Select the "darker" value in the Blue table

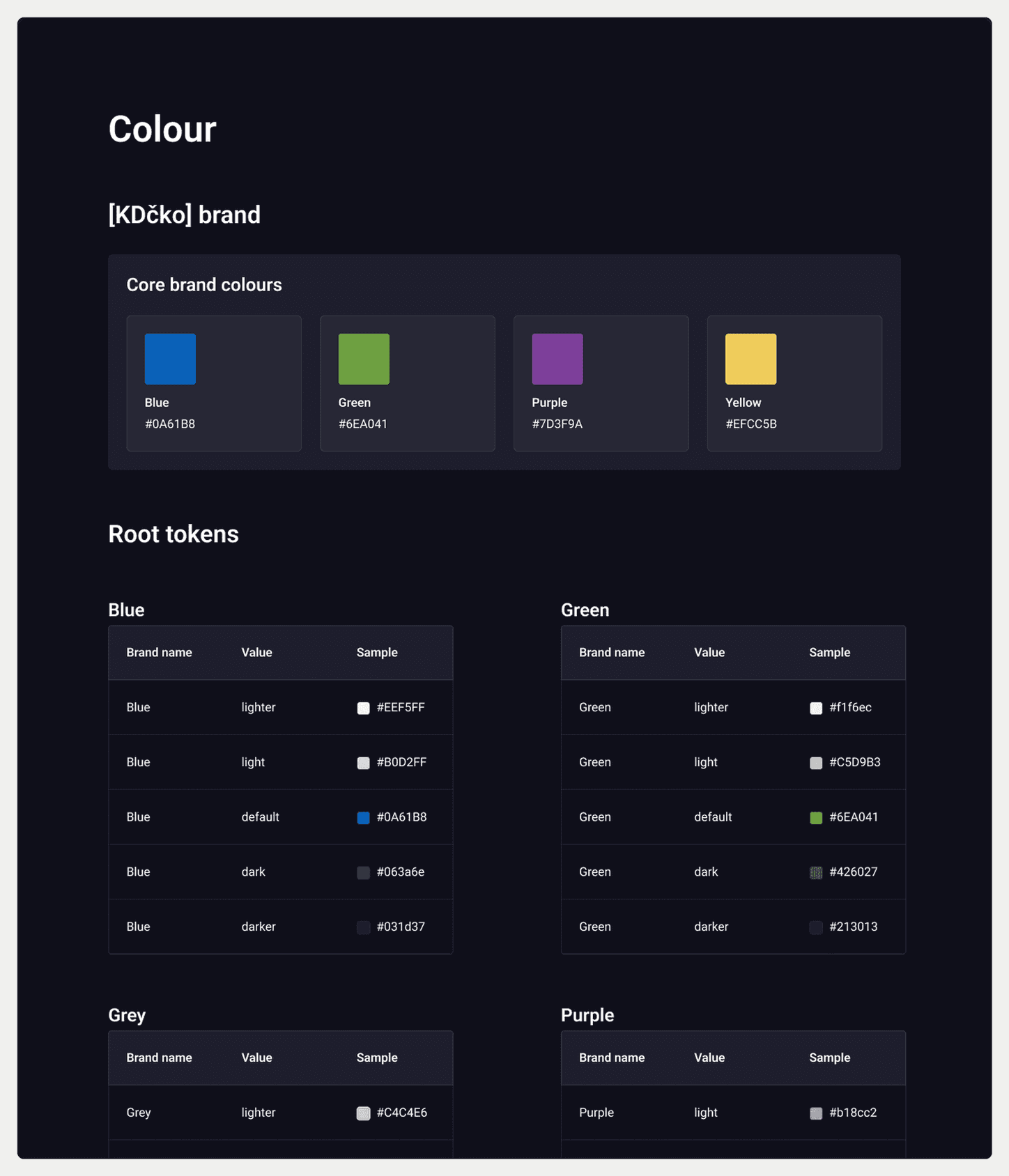pos(259,927)
